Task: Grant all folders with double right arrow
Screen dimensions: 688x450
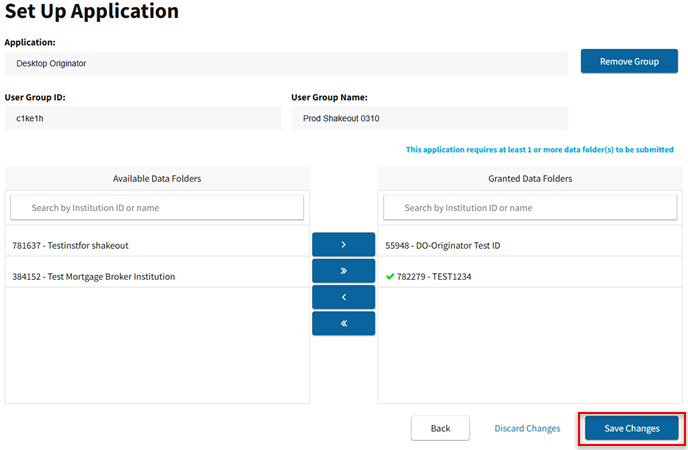Action: coord(344,271)
